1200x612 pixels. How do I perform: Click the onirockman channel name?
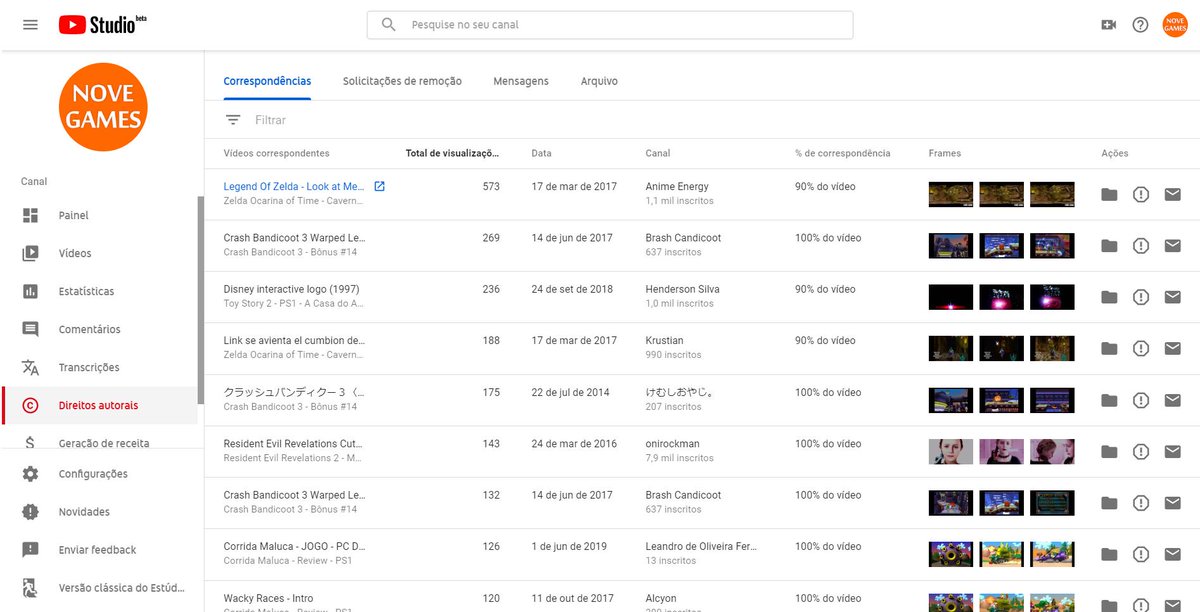tap(673, 443)
